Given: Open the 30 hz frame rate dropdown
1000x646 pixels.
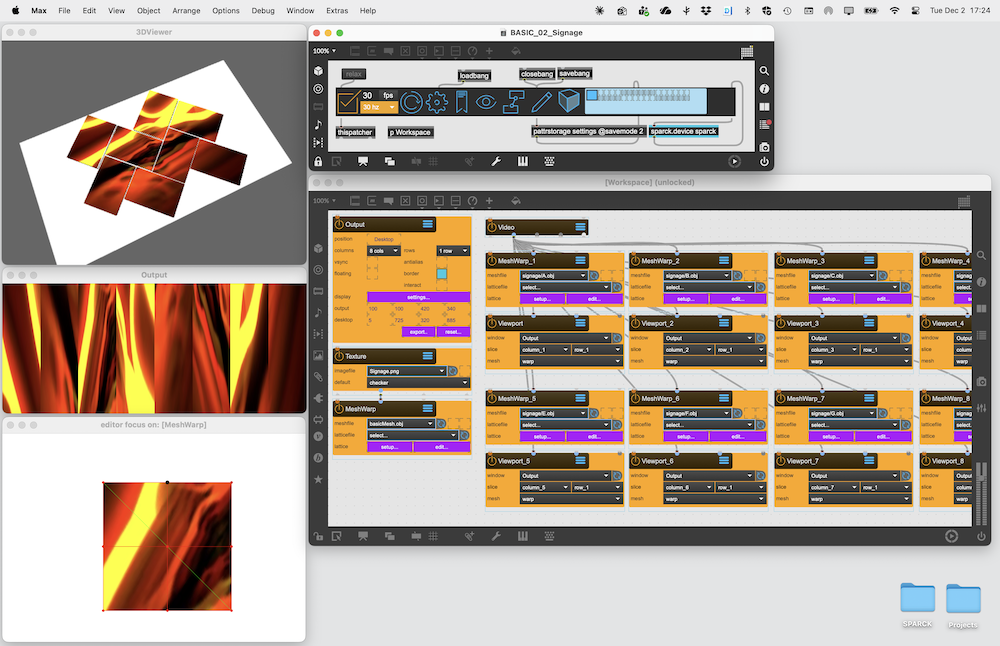Looking at the screenshot, I should tap(378, 107).
